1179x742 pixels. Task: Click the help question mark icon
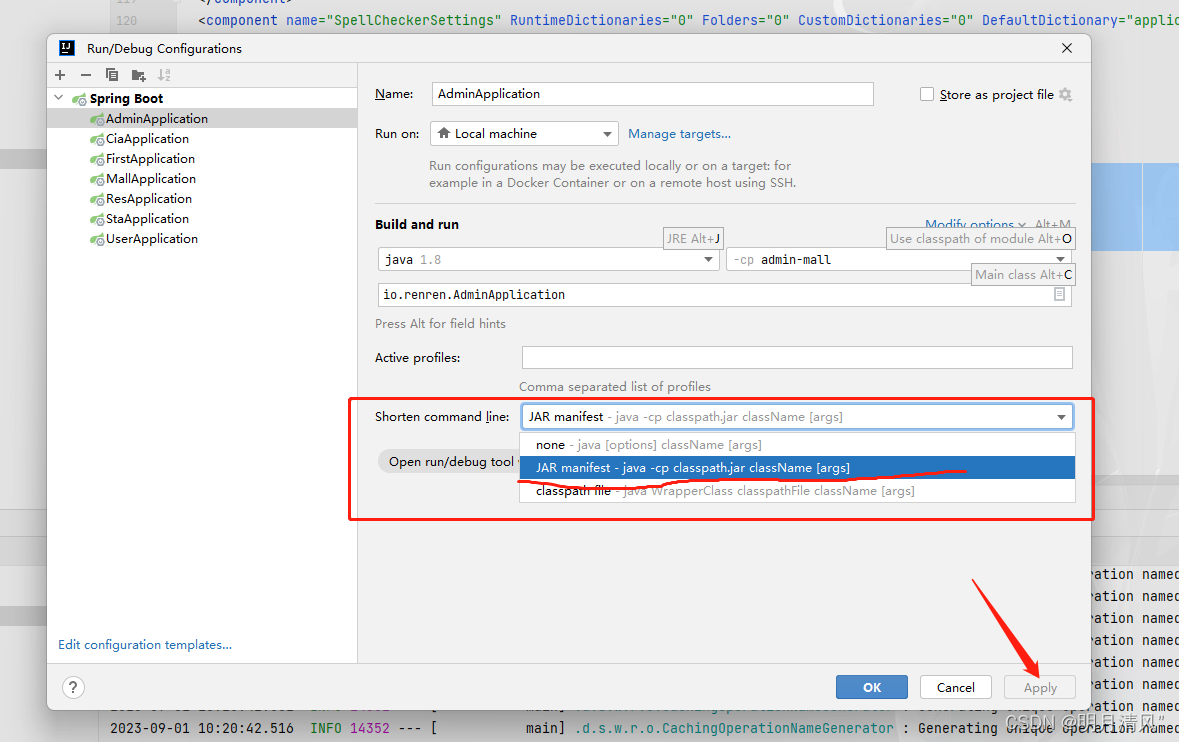[x=72, y=687]
